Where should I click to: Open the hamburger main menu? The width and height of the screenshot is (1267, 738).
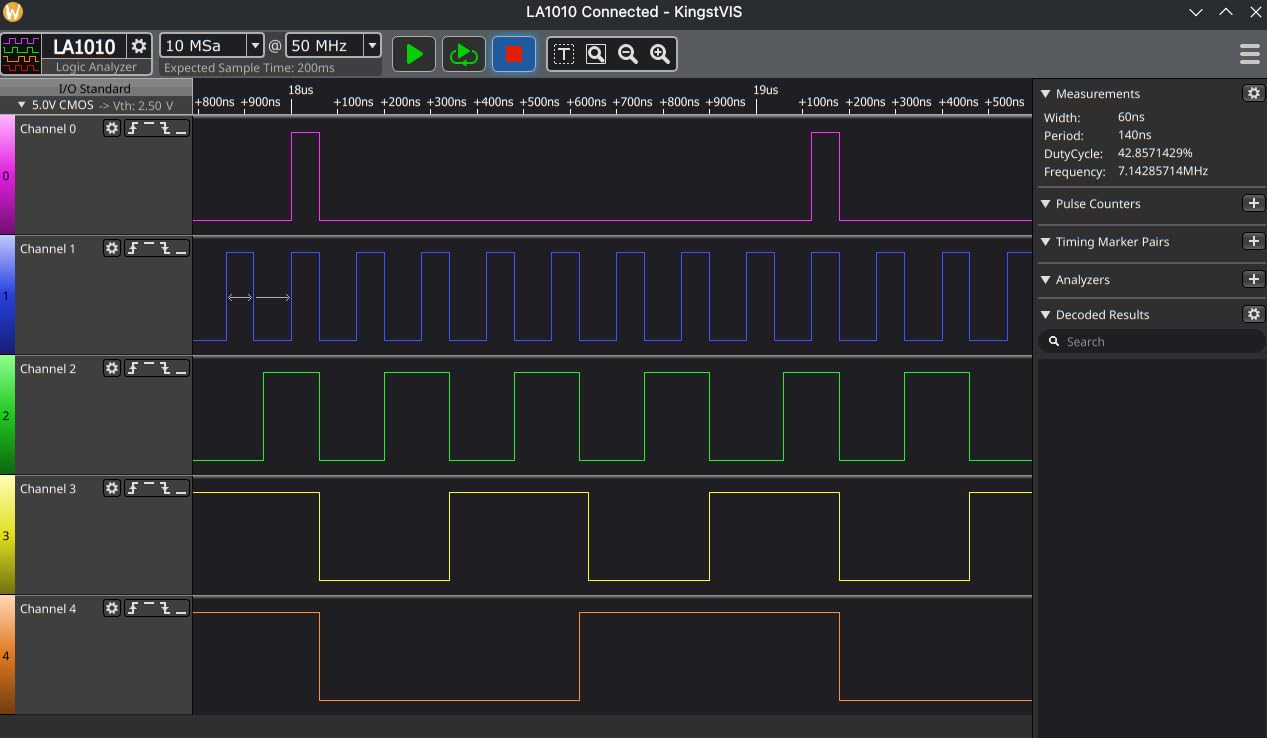point(1249,54)
